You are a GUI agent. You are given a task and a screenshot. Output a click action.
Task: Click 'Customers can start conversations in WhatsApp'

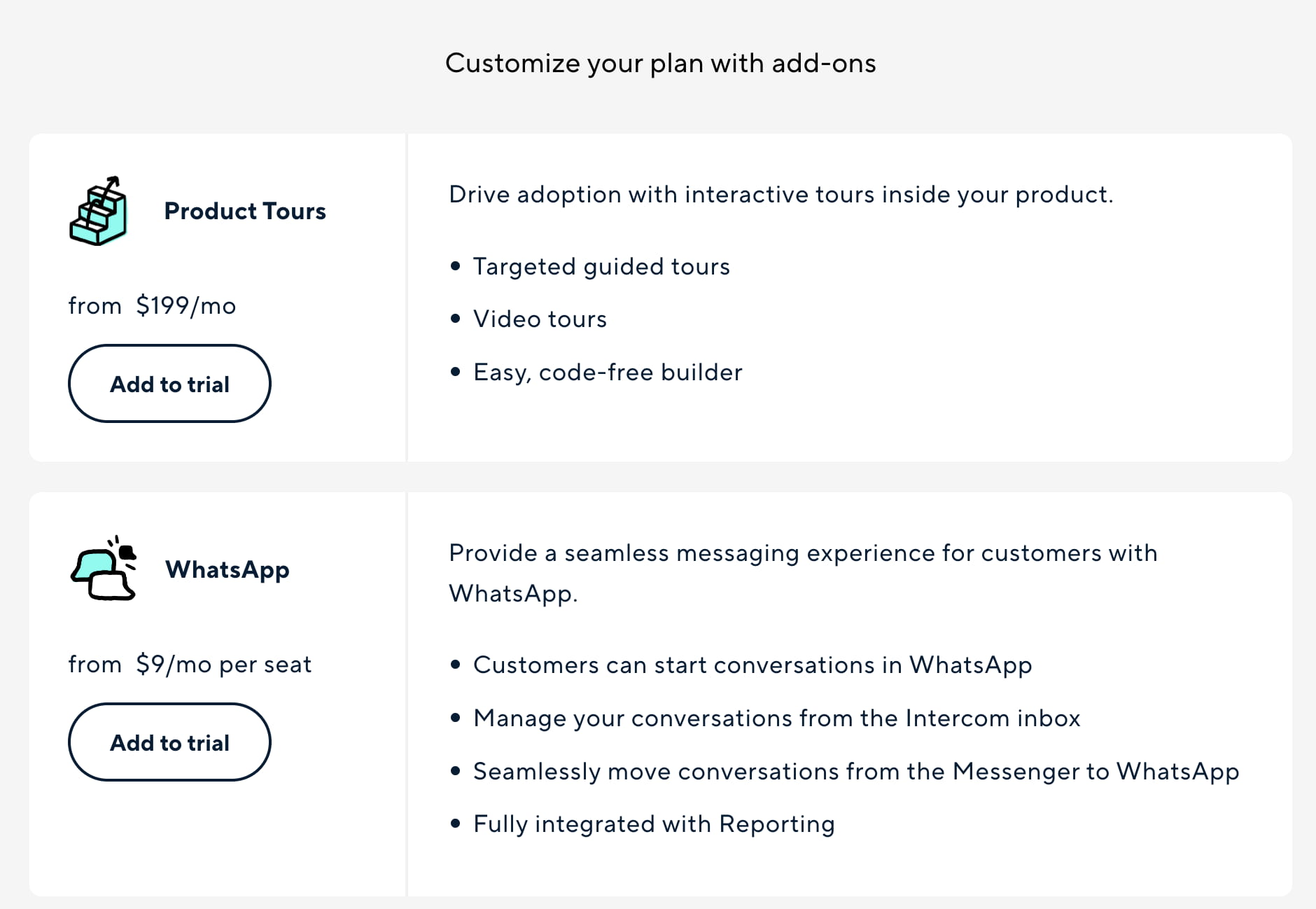[752, 665]
